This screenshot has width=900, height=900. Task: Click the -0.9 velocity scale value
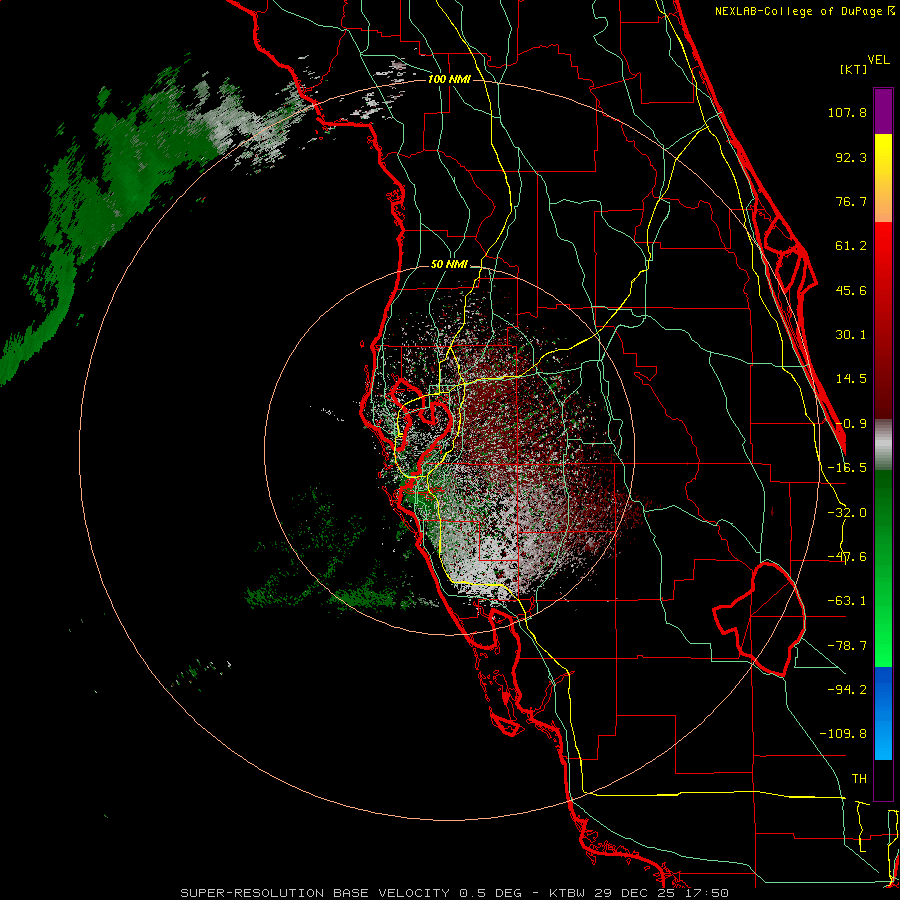851,424
